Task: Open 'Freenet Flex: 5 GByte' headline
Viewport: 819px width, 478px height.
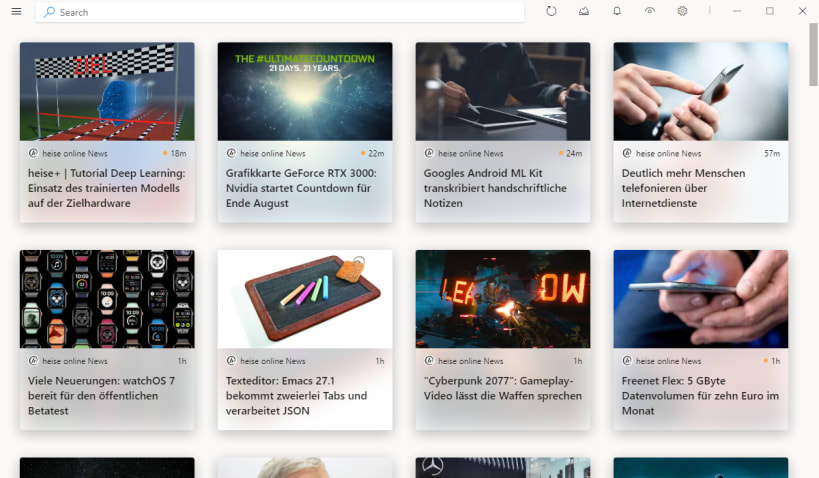Action: [700, 395]
